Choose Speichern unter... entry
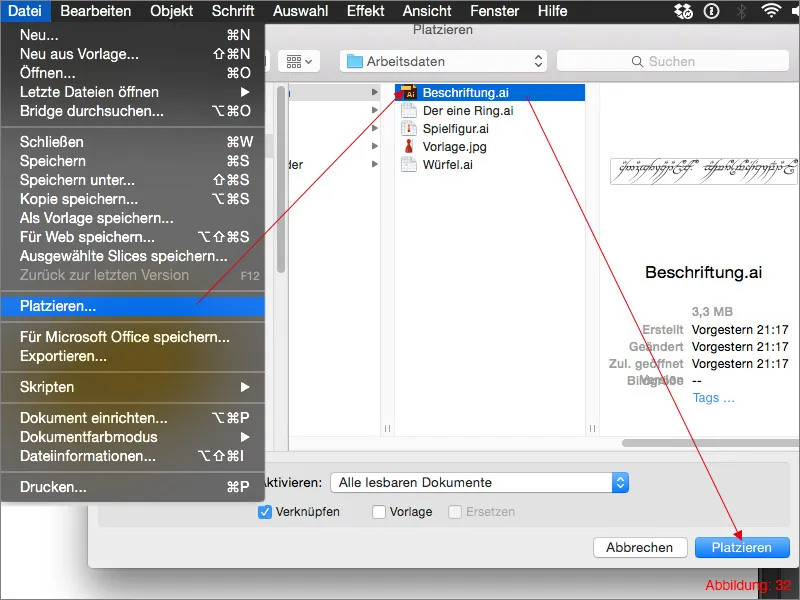 click(133, 180)
